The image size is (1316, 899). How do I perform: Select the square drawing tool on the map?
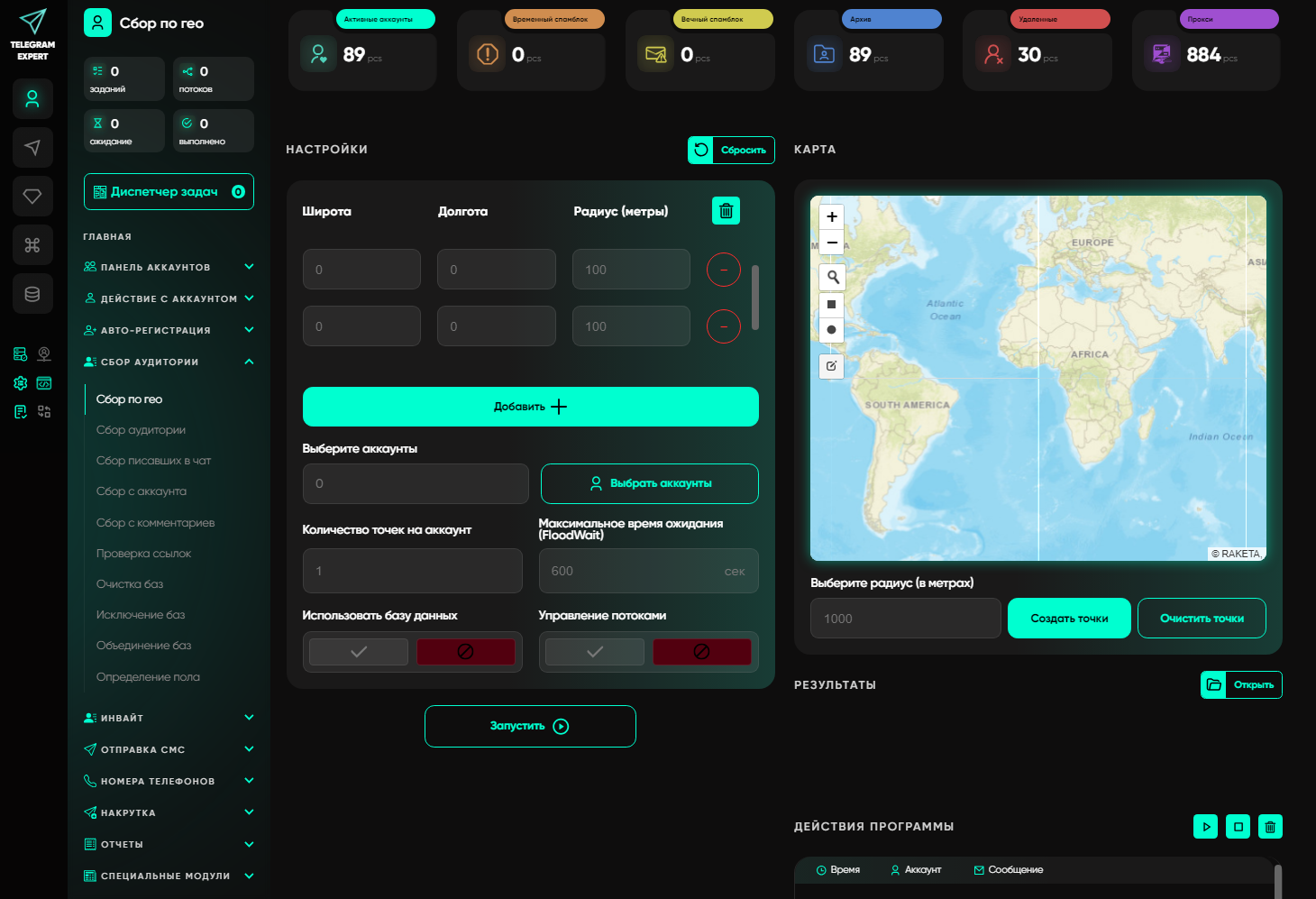coord(832,305)
